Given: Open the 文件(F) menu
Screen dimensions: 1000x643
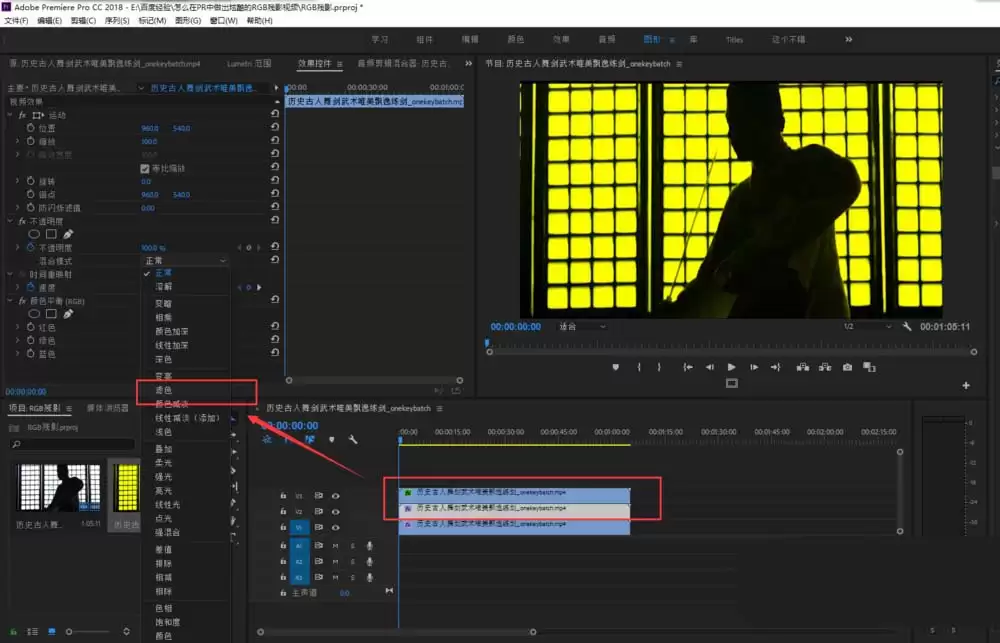Looking at the screenshot, I should (x=16, y=20).
